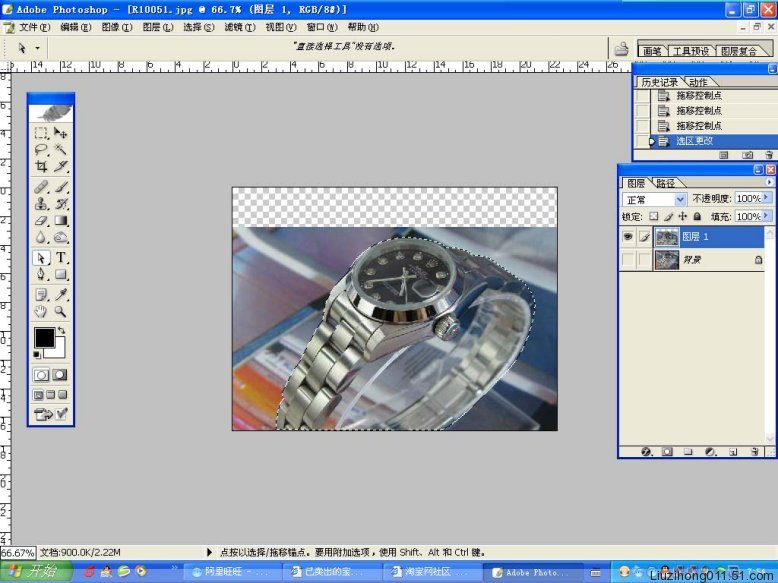Select the History Brush tool

[x=61, y=203]
